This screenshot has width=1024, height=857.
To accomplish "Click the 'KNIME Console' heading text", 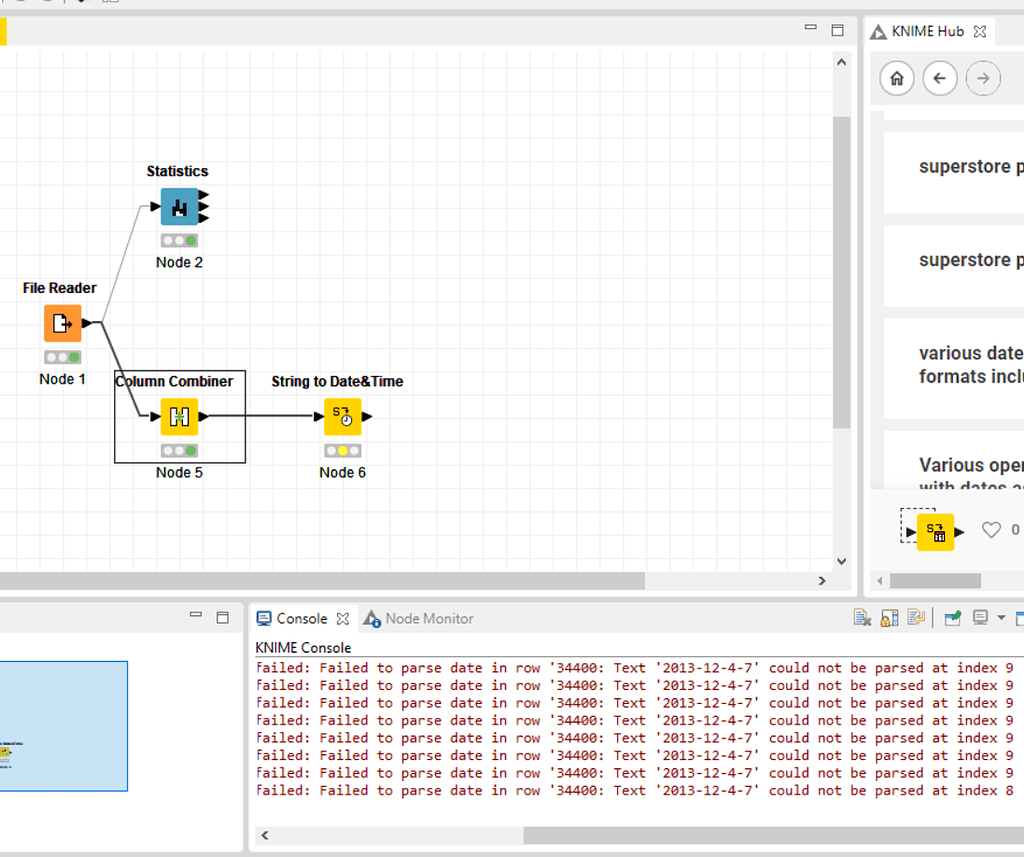I will pos(303,647).
